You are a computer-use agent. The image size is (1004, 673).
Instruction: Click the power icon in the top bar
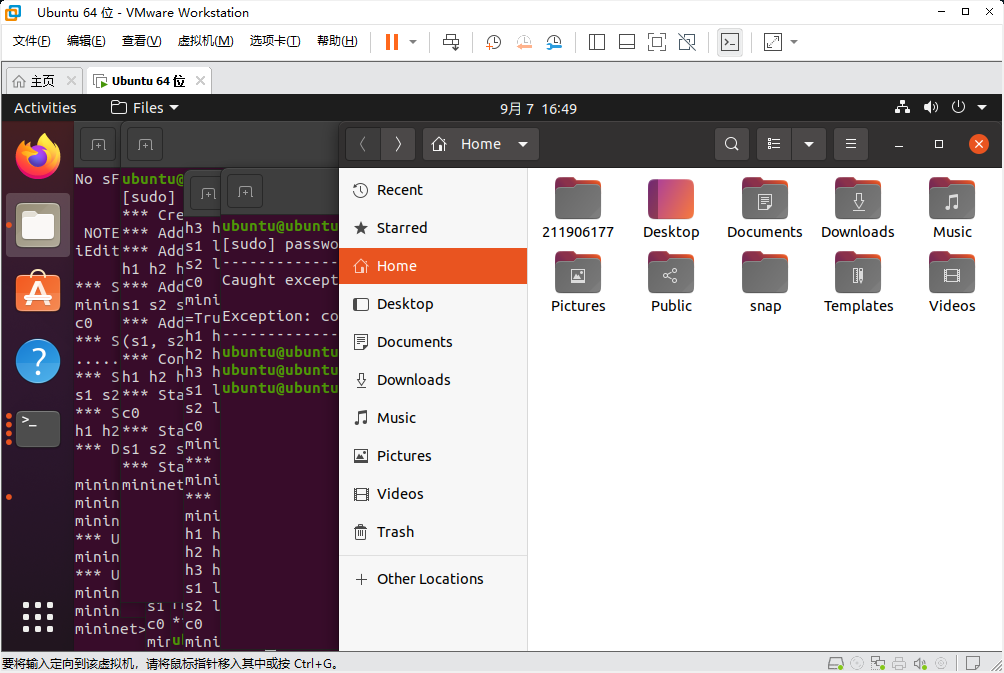[958, 107]
